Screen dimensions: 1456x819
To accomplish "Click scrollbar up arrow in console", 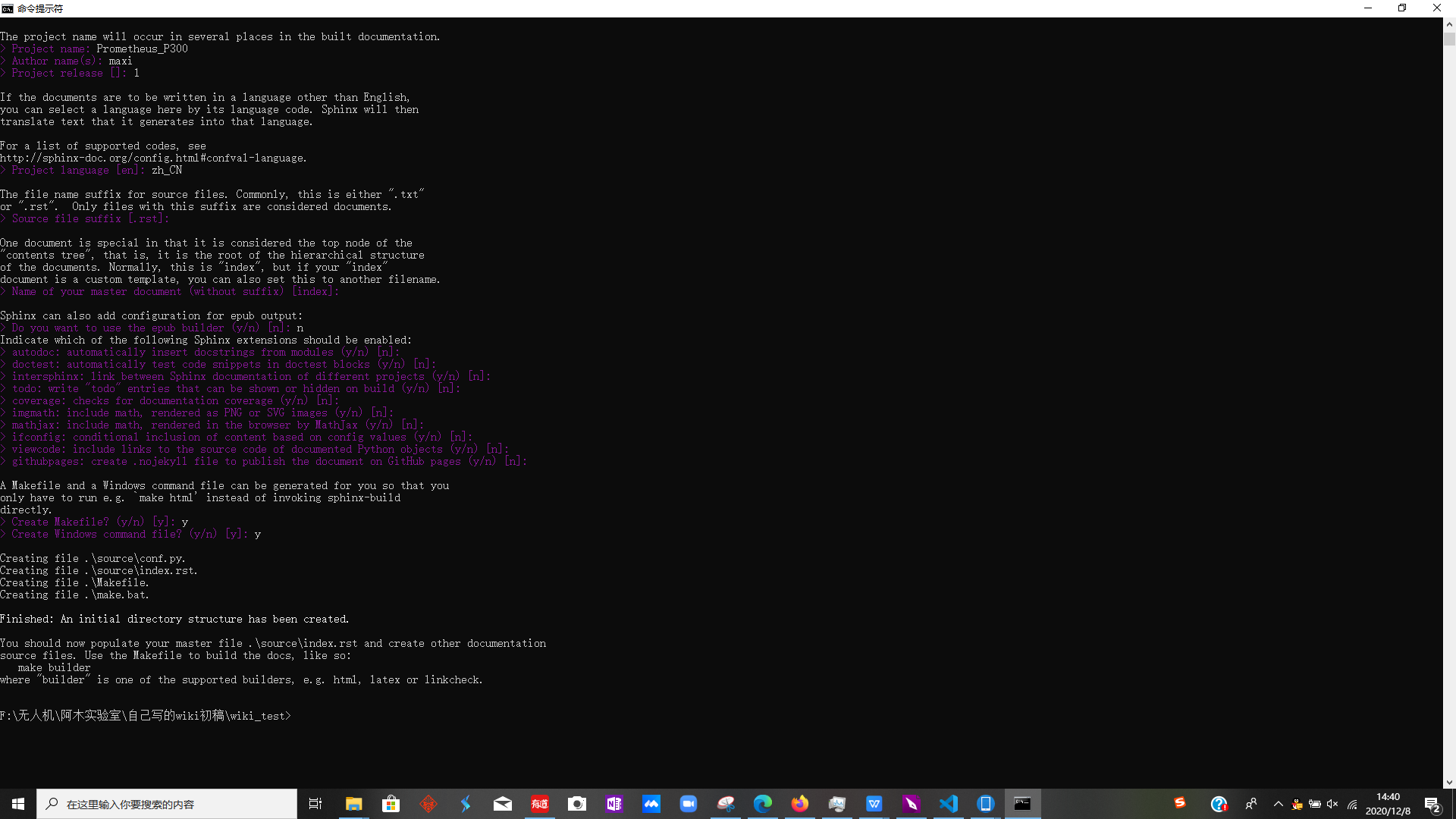I will [x=1449, y=24].
